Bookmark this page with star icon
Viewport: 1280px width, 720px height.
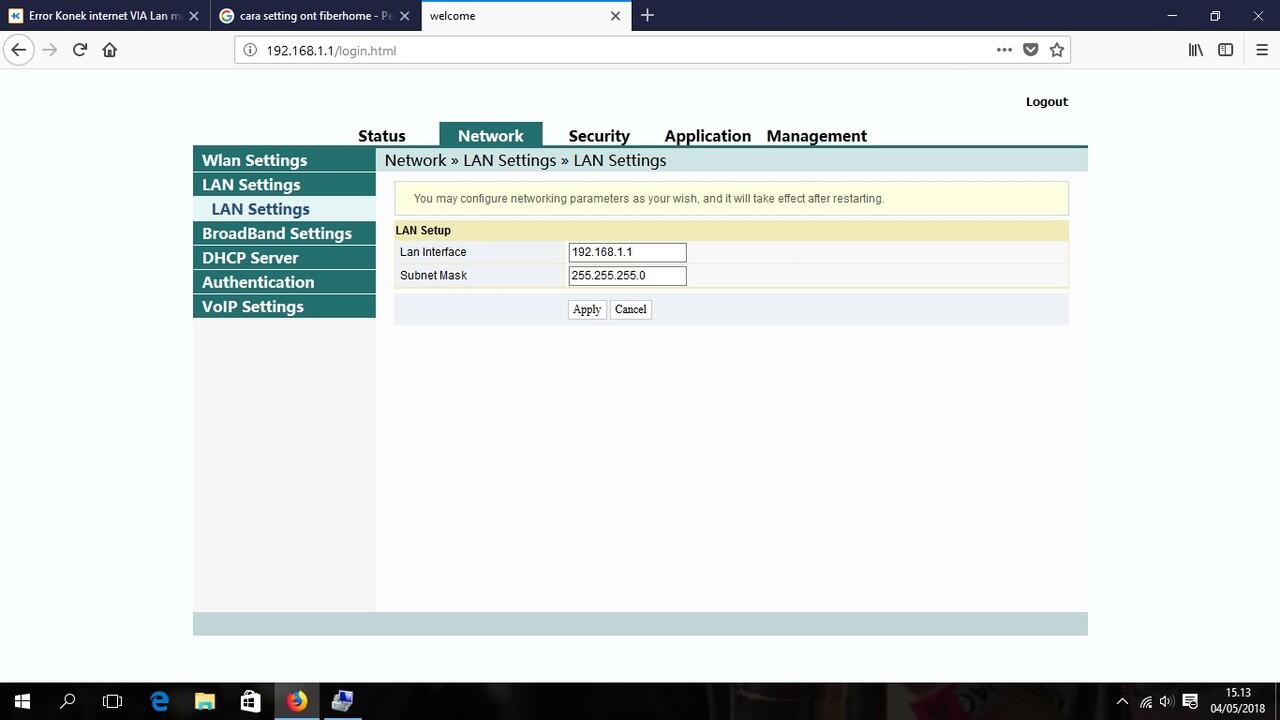click(x=1057, y=50)
